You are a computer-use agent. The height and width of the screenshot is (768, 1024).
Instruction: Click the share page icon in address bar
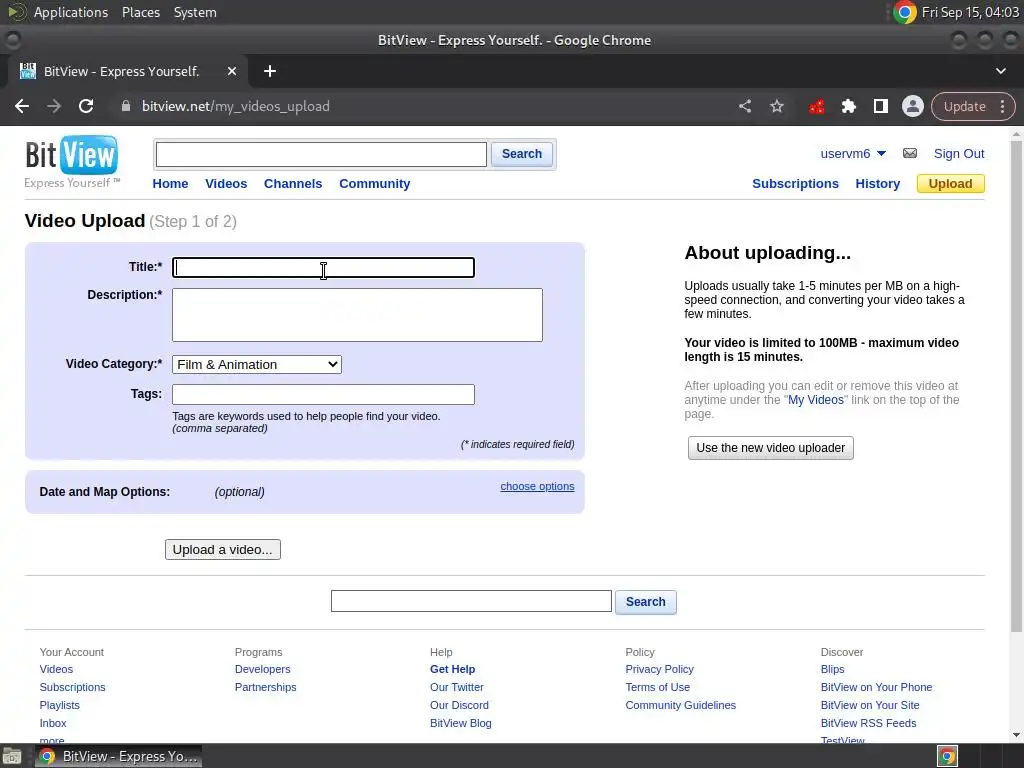tap(744, 106)
